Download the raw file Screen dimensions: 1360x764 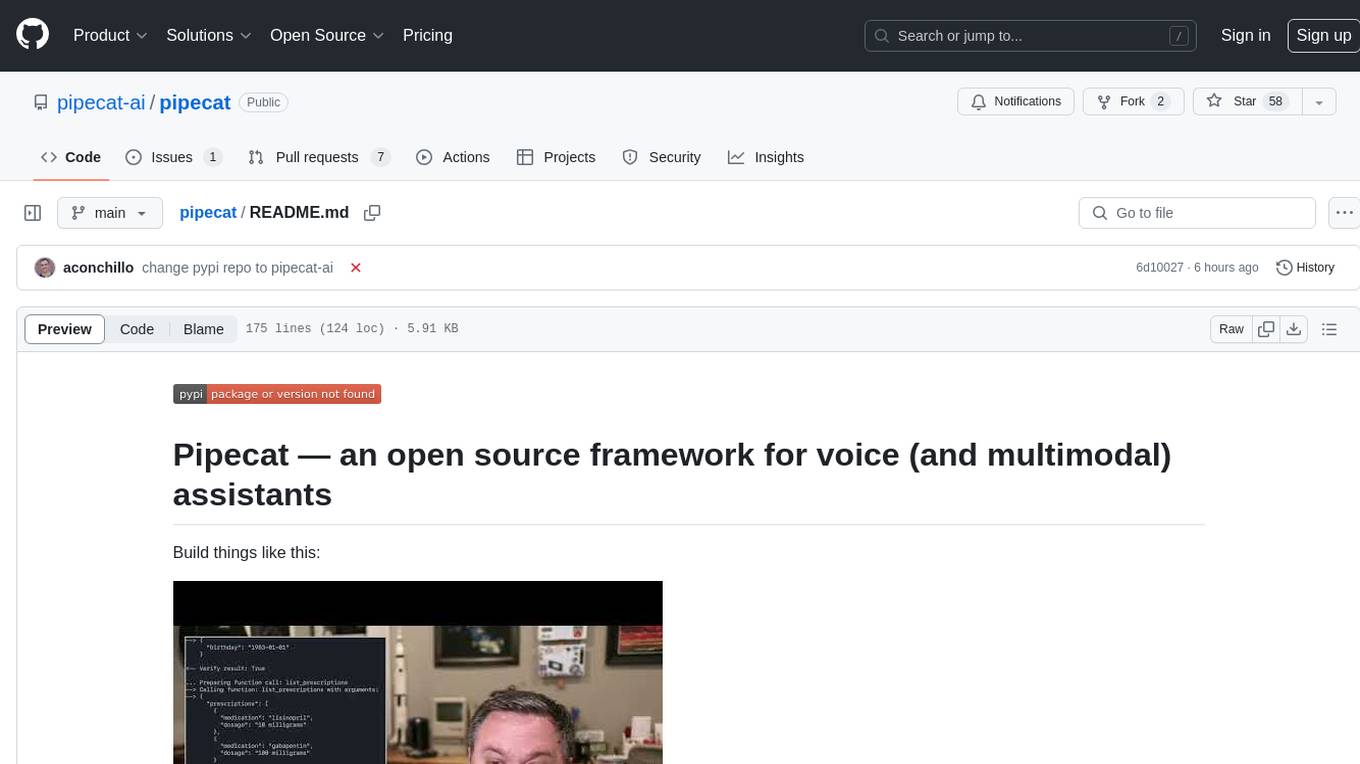pos(1293,329)
